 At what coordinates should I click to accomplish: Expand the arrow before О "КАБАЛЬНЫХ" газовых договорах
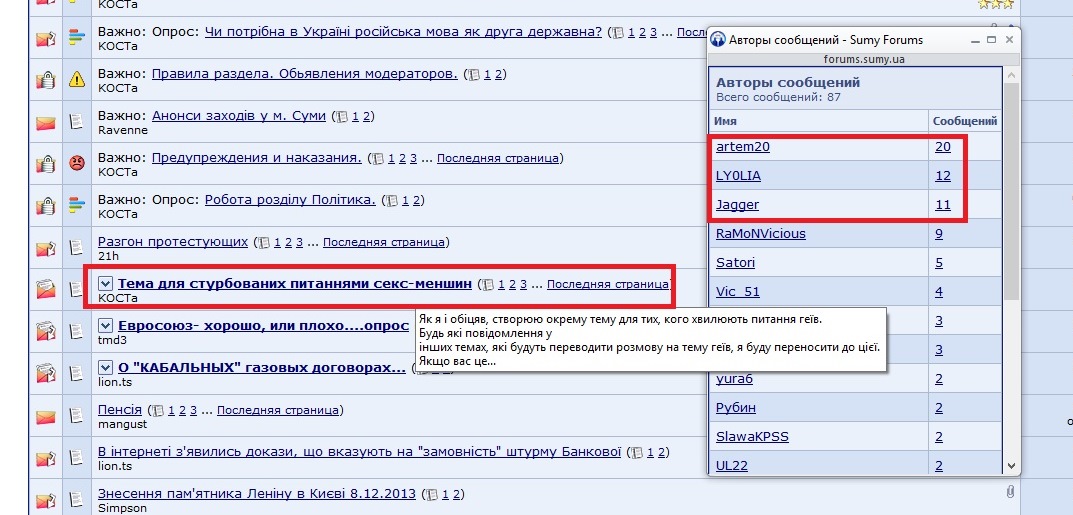point(106,368)
